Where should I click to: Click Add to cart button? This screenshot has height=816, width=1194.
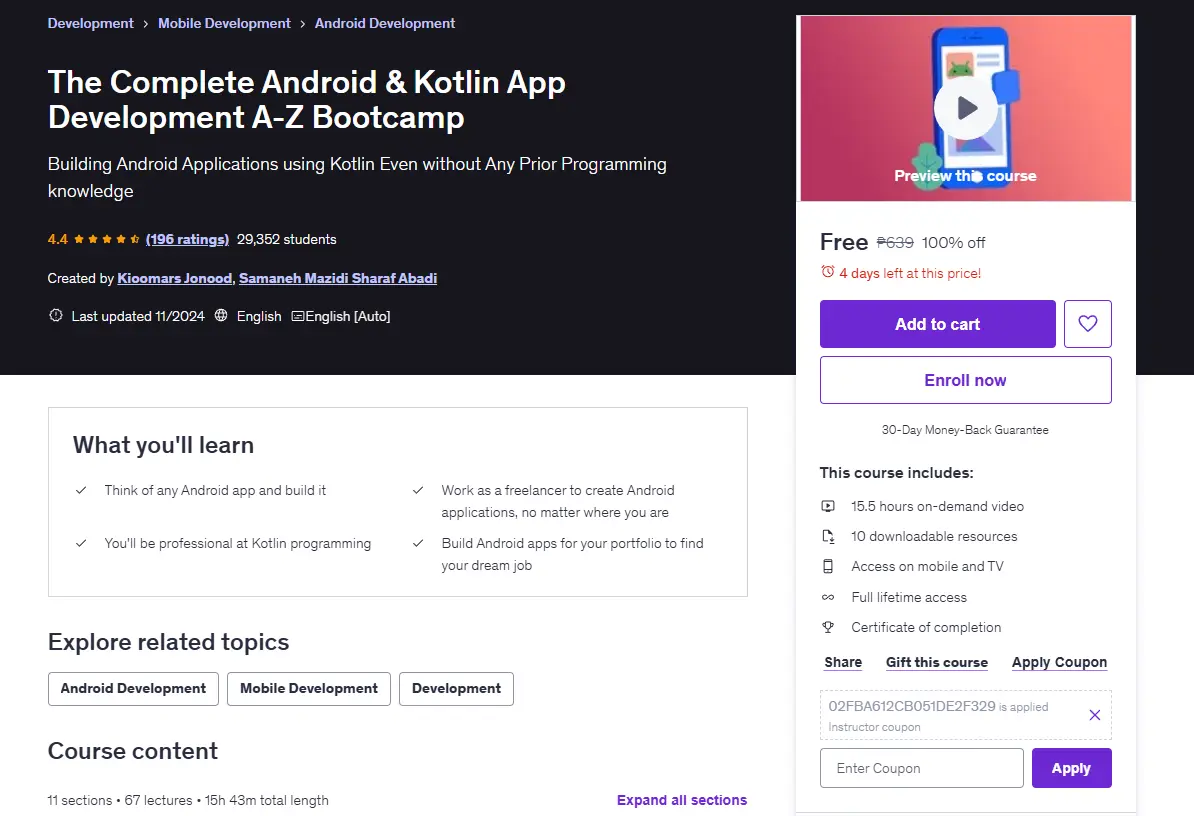click(x=937, y=324)
